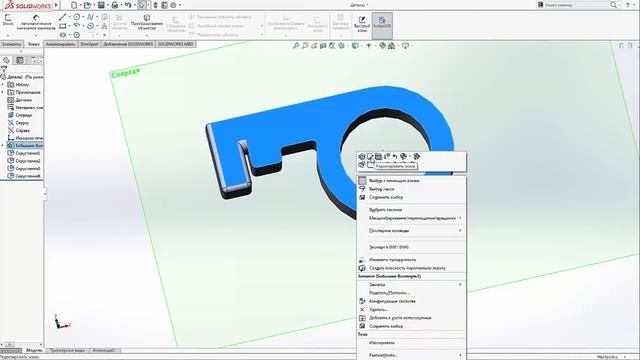Open the Rectangle tool dropdown arrow
Viewport: 640px width, 360px height.
(69, 26)
